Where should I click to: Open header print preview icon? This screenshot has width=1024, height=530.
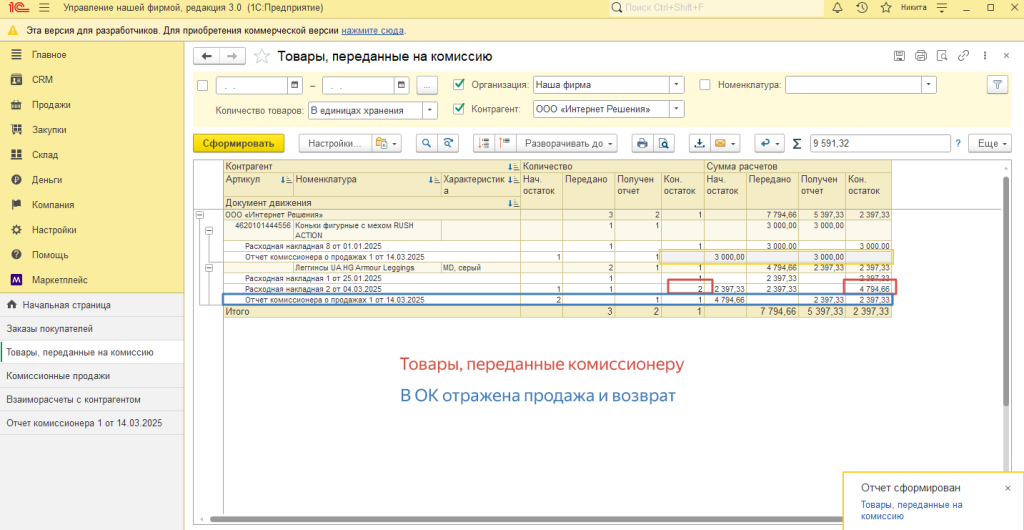942,56
